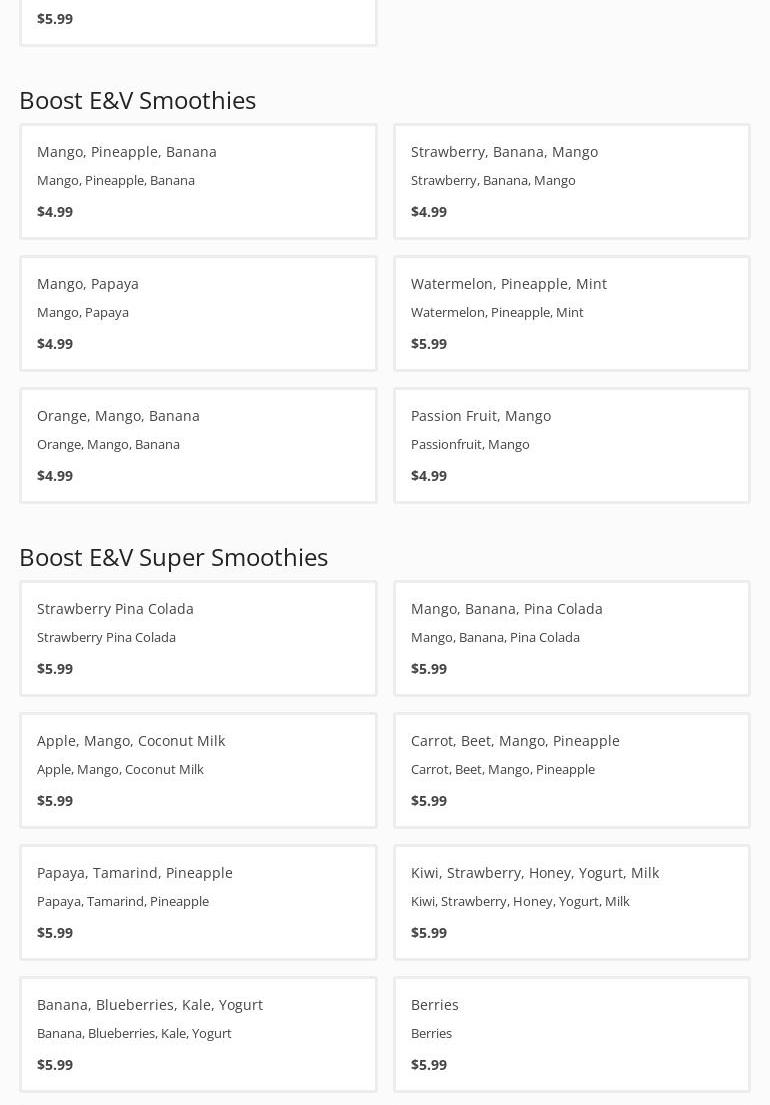Choose the Banana, Blueberries, Kale, Yogurt smoothie
The image size is (770, 1105).
[198, 1034]
